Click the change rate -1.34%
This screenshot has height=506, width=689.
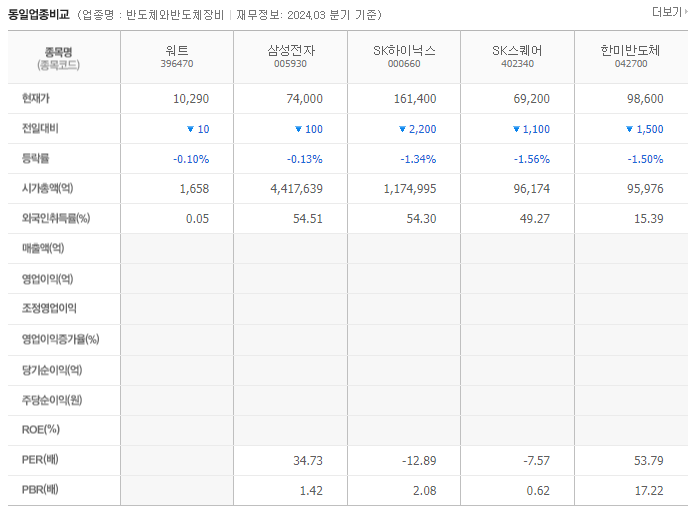pos(418,159)
